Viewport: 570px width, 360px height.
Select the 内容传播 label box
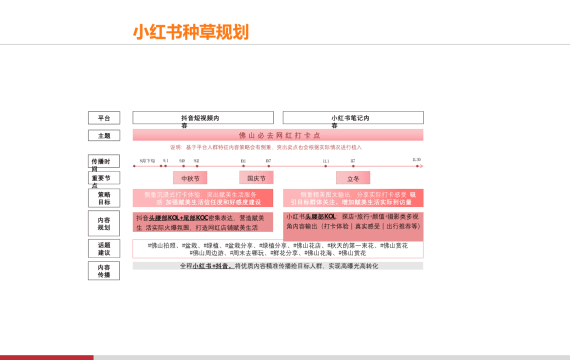click(104, 271)
